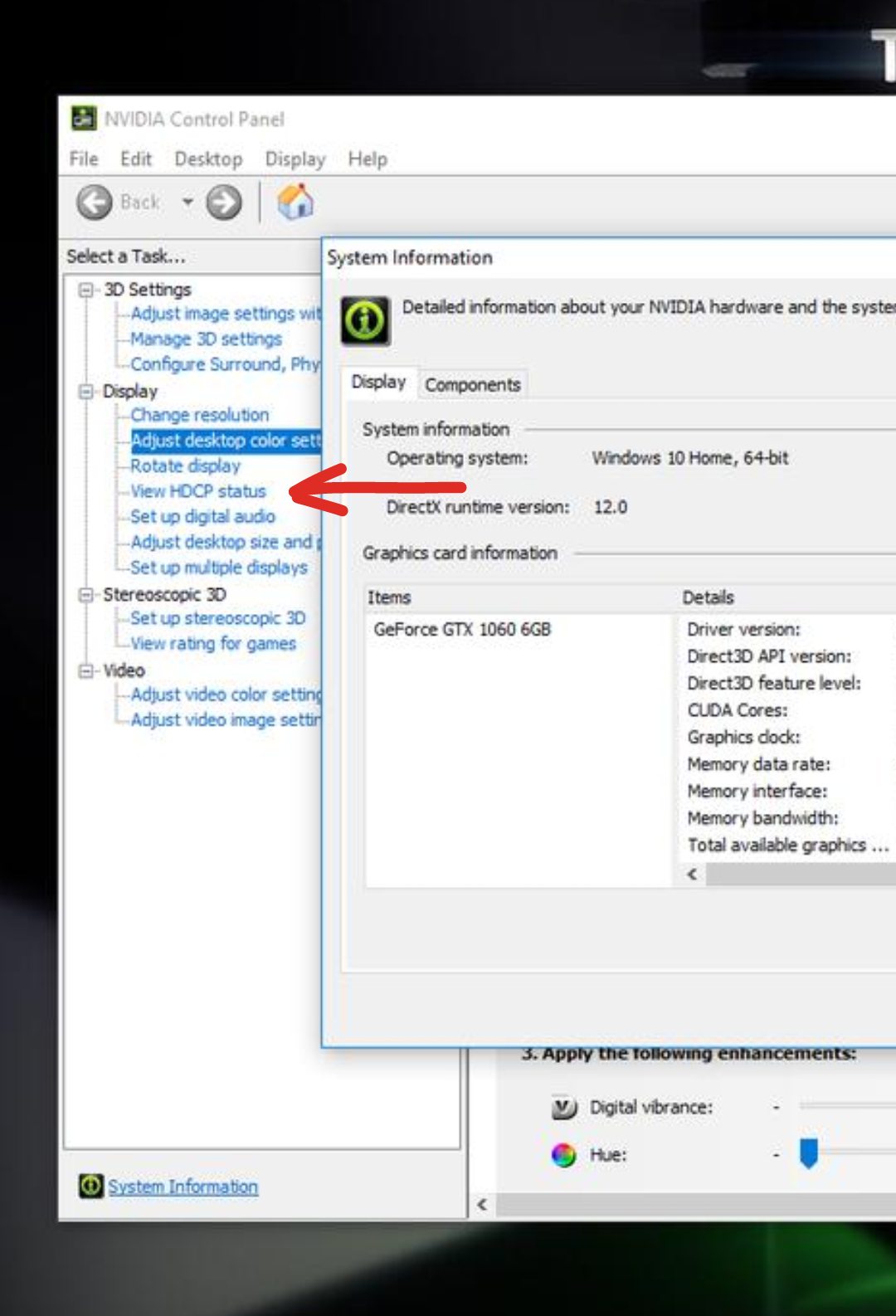Screen dimensions: 896x1316
Task: Click the Stereoscopic 3D category label
Action: click(164, 595)
